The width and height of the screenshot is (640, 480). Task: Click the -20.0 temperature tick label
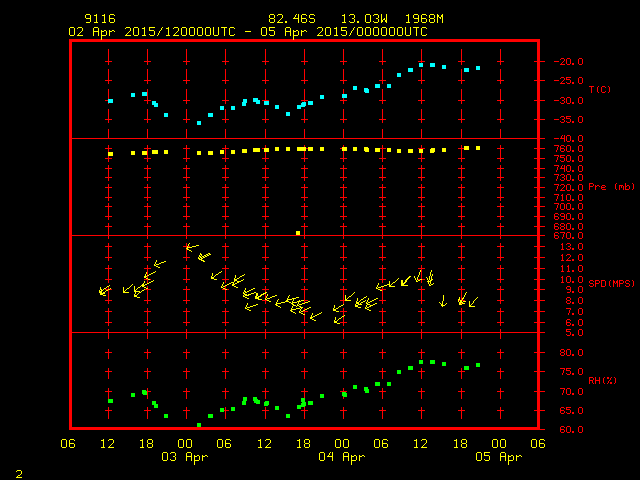point(568,62)
